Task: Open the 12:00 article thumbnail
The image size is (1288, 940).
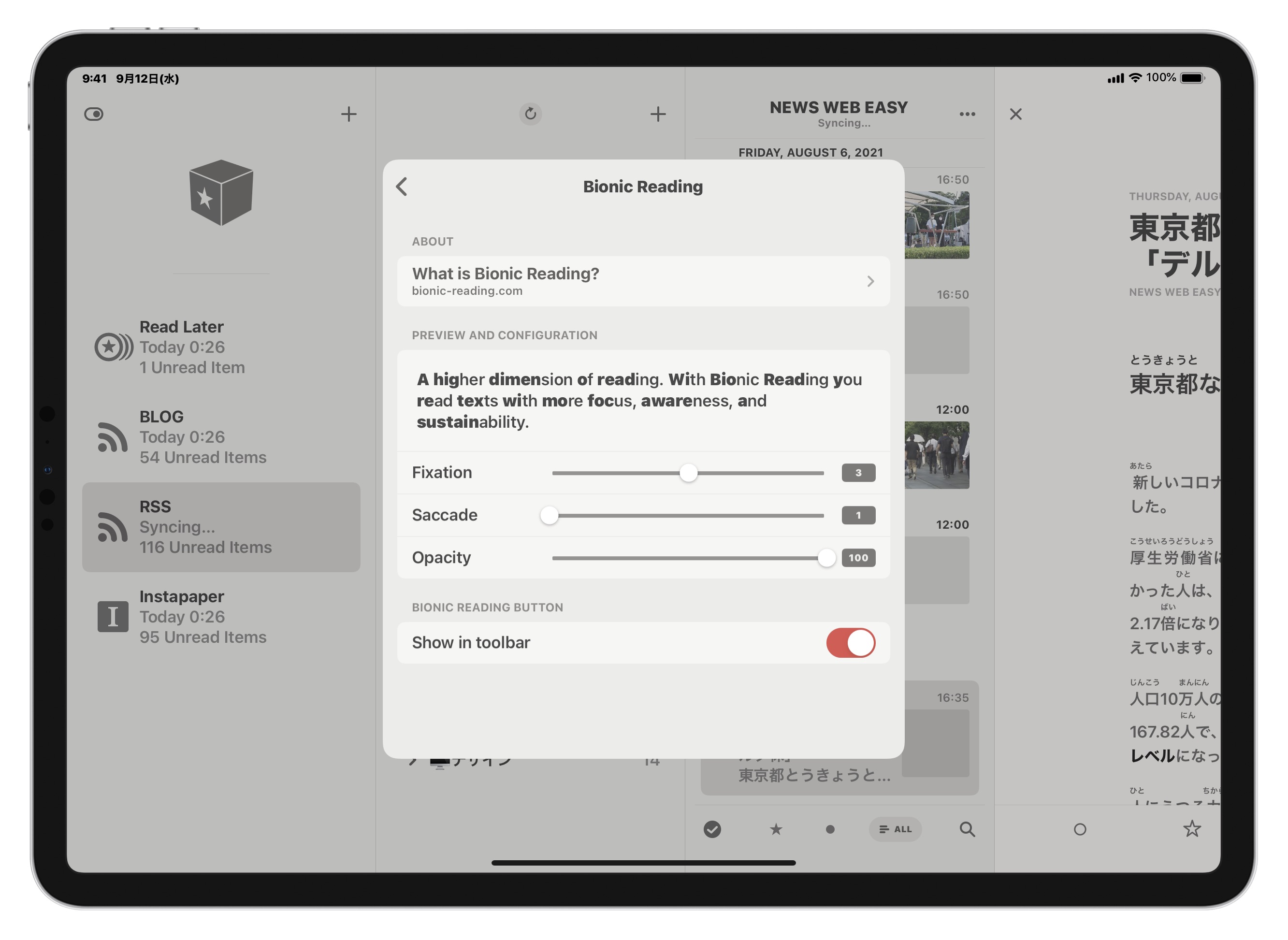Action: point(937,455)
